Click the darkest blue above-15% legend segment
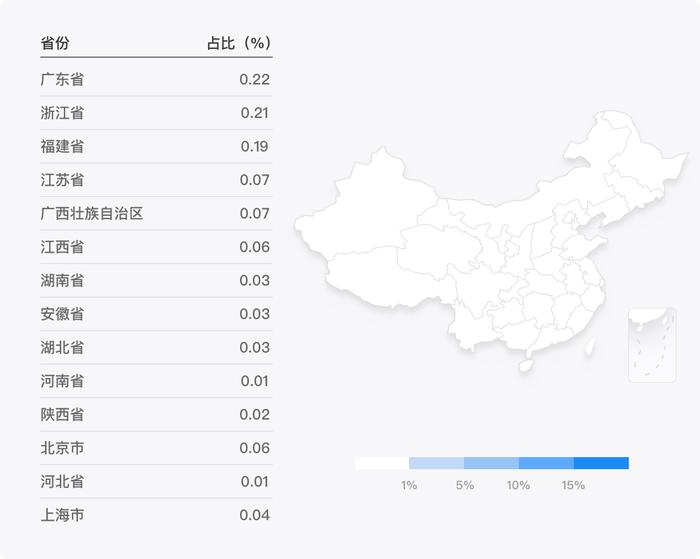The height and width of the screenshot is (559, 700). tap(601, 463)
